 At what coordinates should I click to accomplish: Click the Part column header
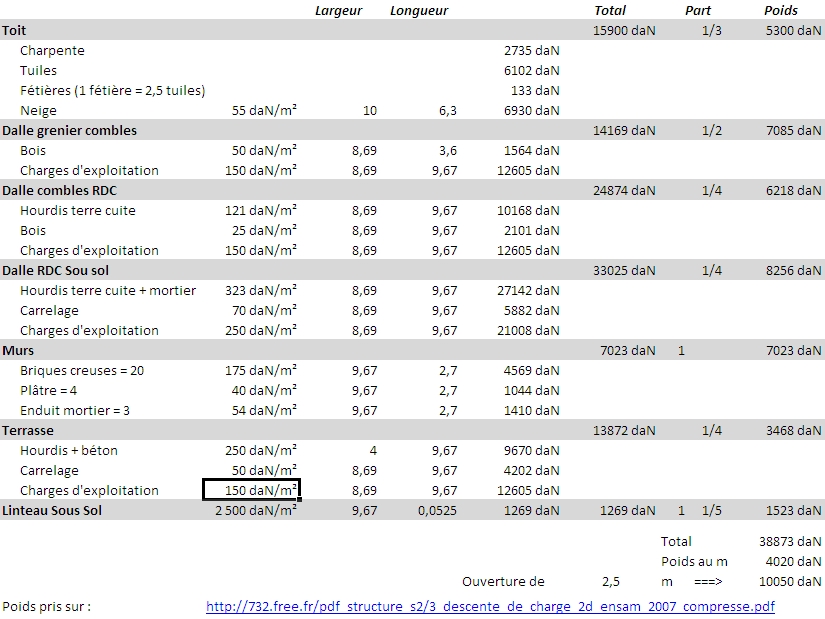(x=698, y=11)
